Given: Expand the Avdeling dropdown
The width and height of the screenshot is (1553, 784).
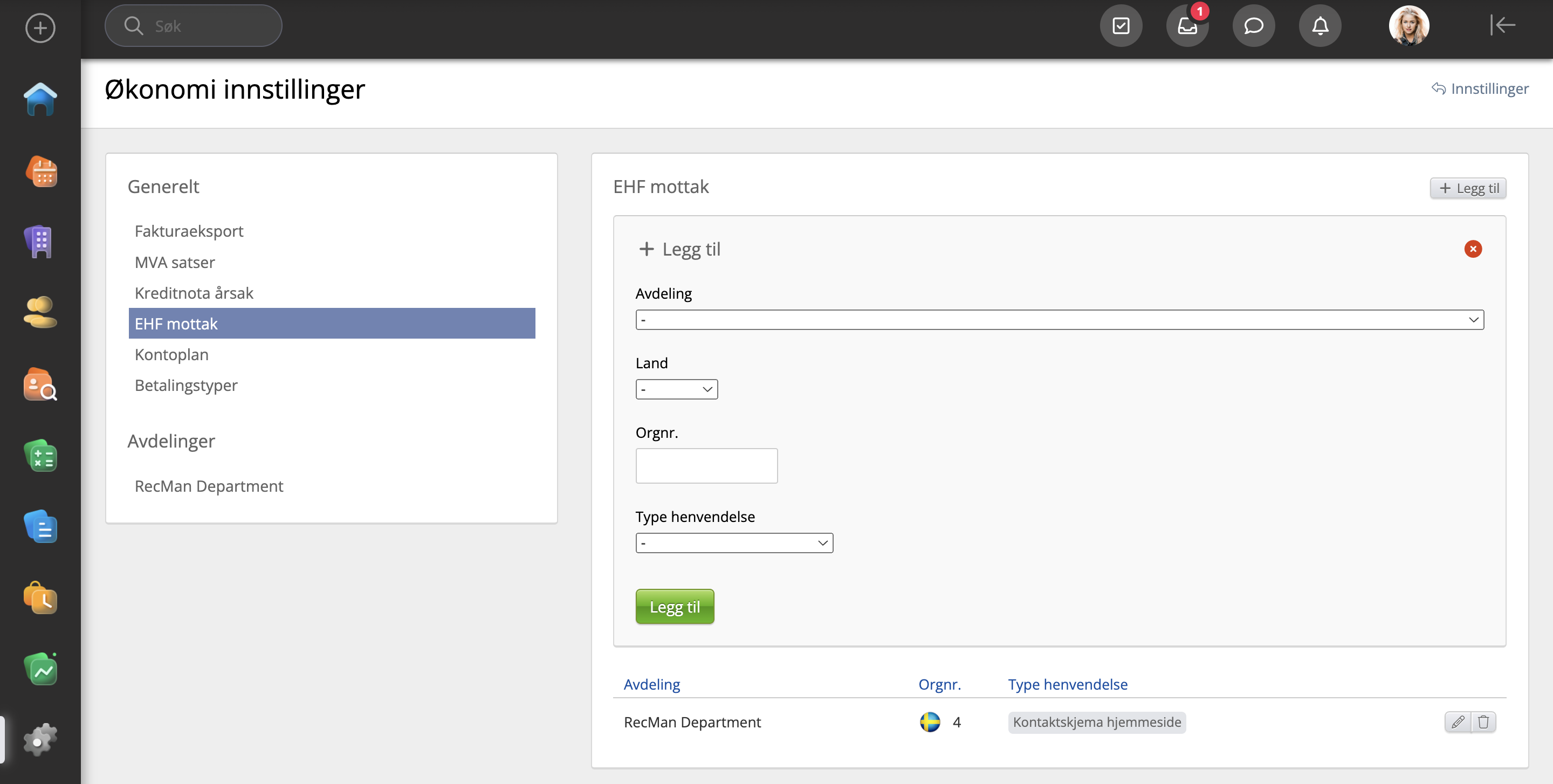Looking at the screenshot, I should pyautogui.click(x=1059, y=320).
